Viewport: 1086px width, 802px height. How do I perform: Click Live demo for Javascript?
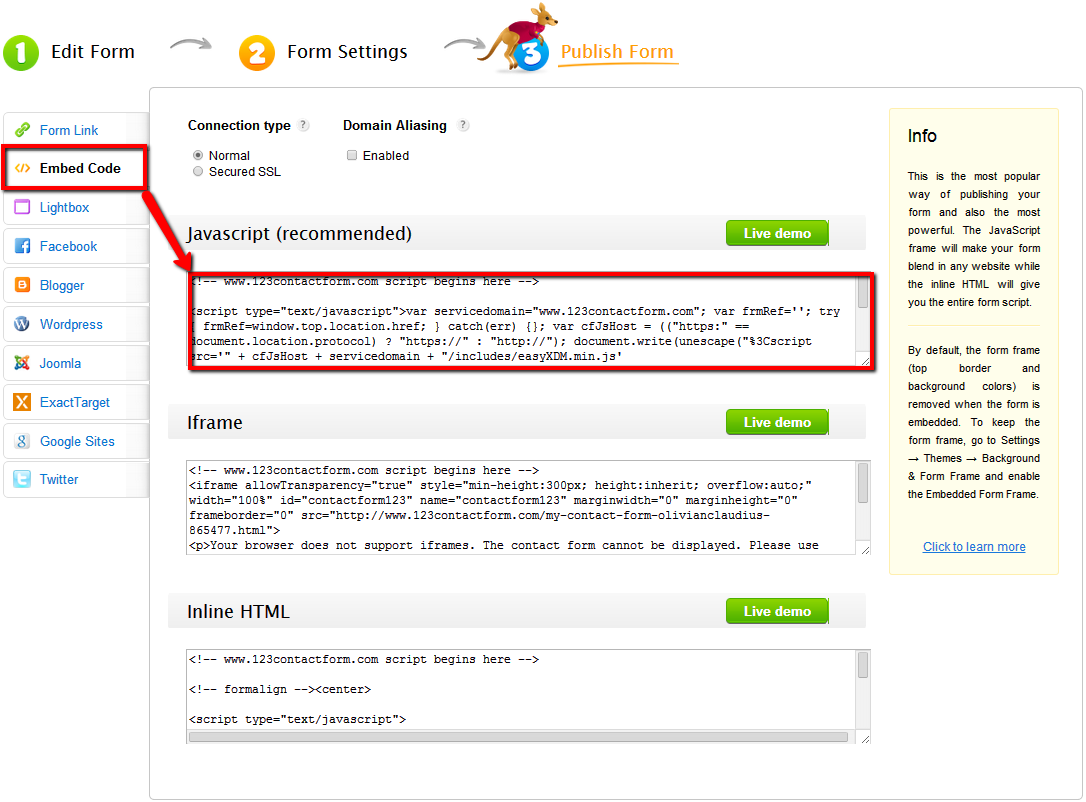point(777,233)
